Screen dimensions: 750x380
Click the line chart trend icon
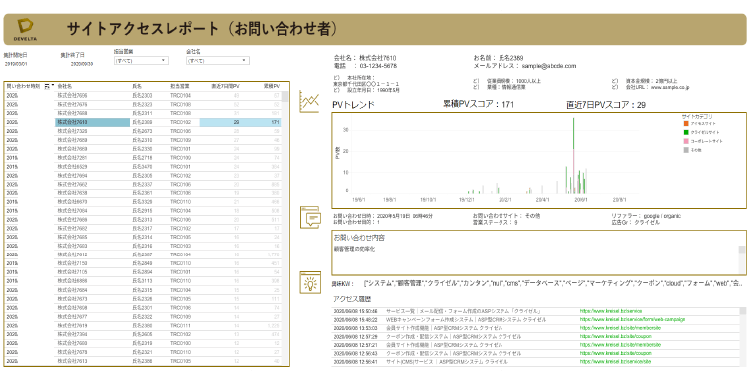pos(309,101)
